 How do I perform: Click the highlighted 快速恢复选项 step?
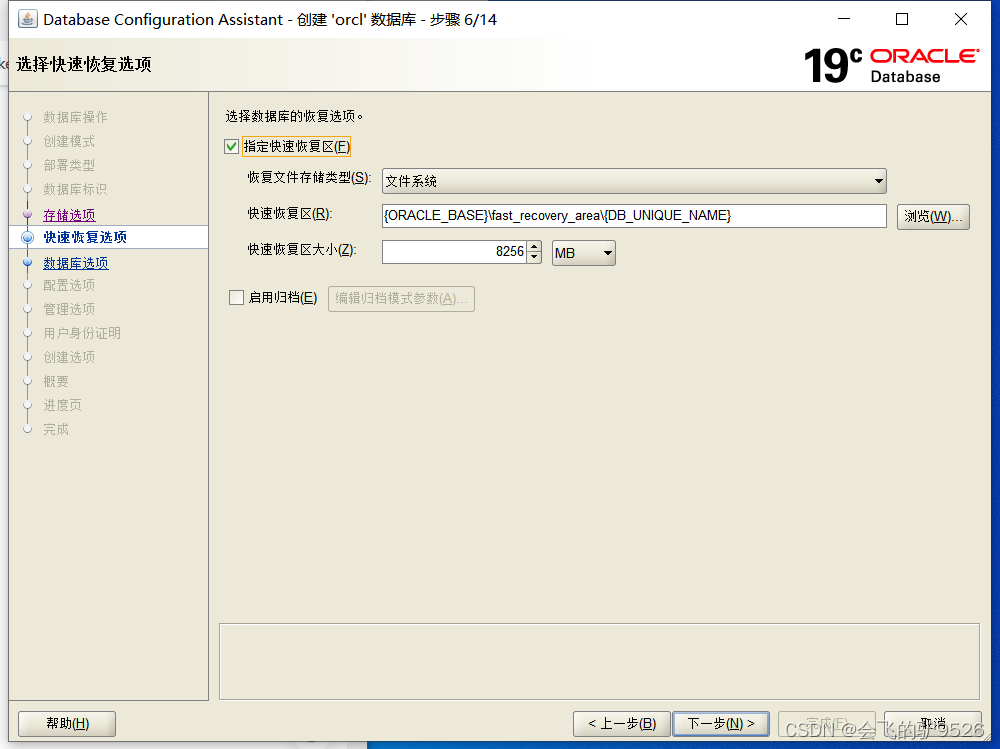click(x=82, y=237)
